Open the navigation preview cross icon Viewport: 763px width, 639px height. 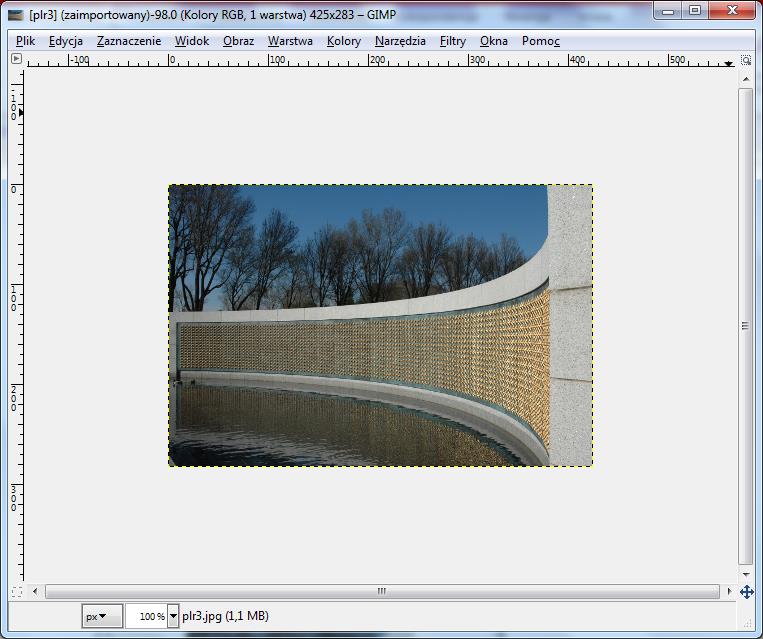tap(746, 592)
